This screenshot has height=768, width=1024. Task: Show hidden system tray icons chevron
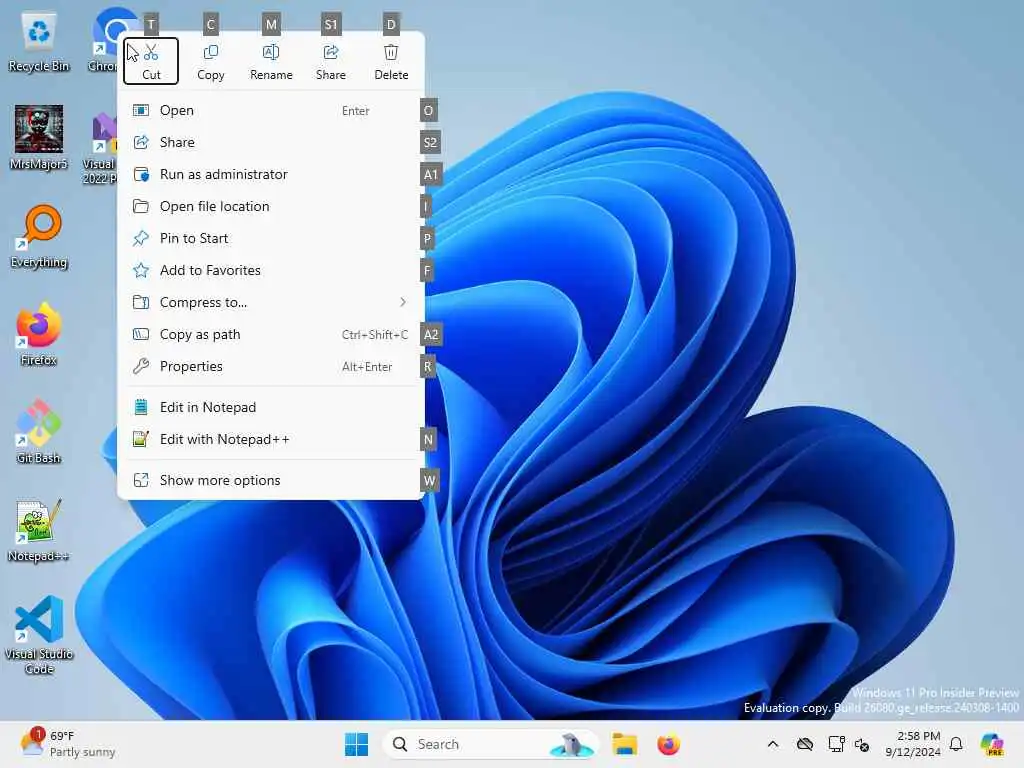click(773, 744)
